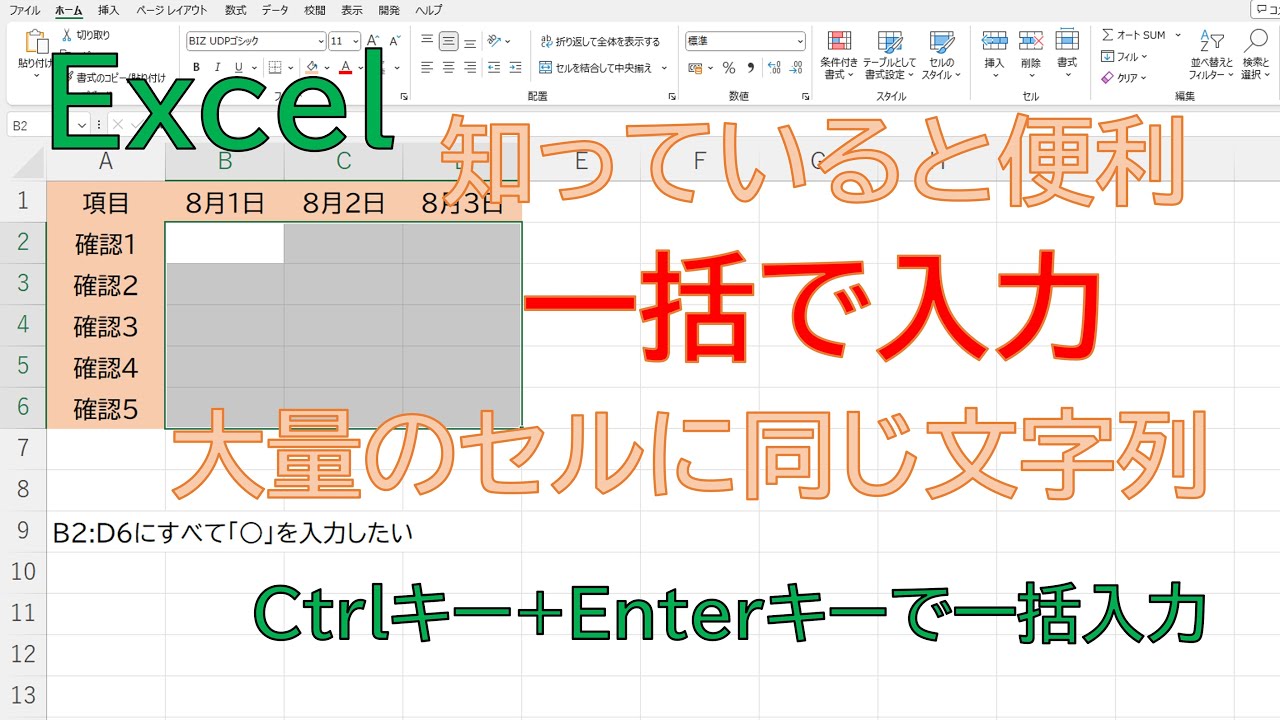Open the font name dropdown BIZ UDPゴシック
Screen dimensions: 1280x720
320,42
